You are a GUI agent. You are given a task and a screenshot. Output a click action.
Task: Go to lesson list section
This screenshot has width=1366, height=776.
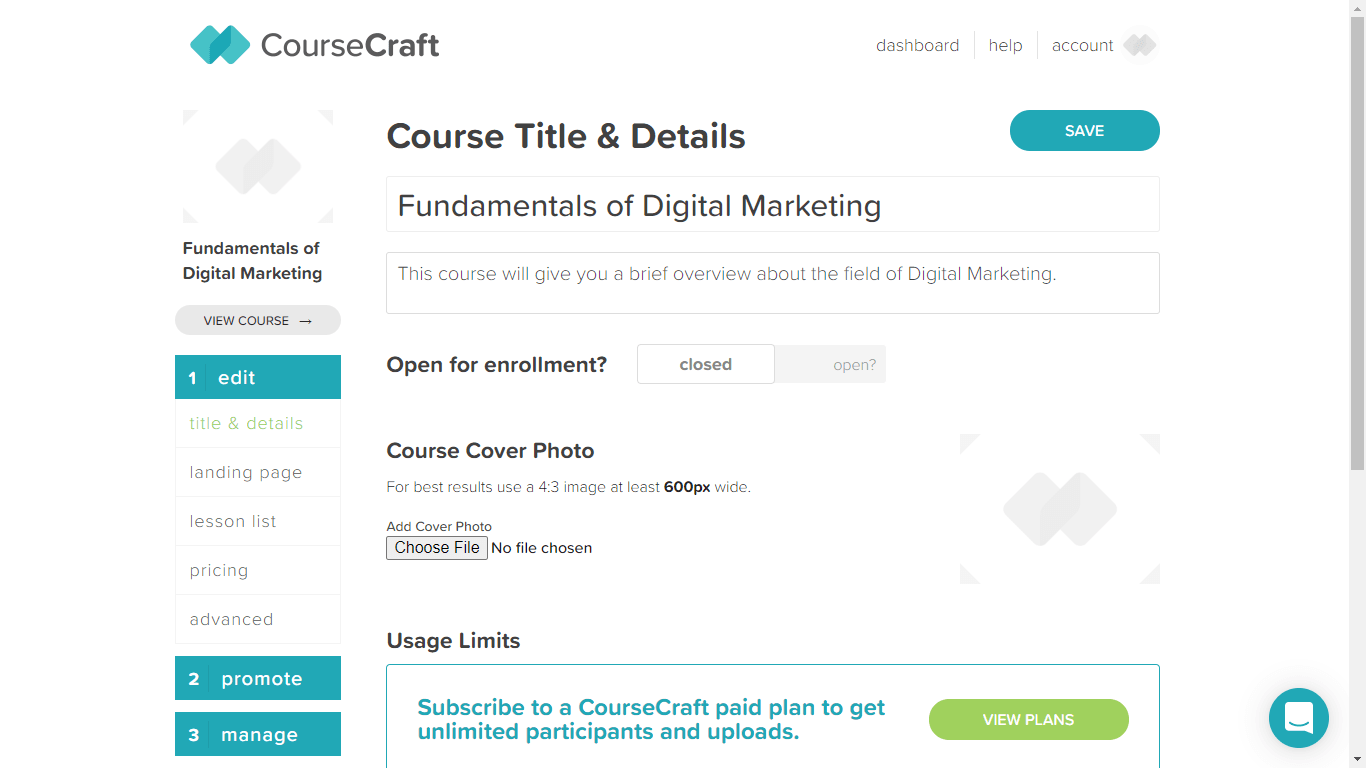pos(233,522)
